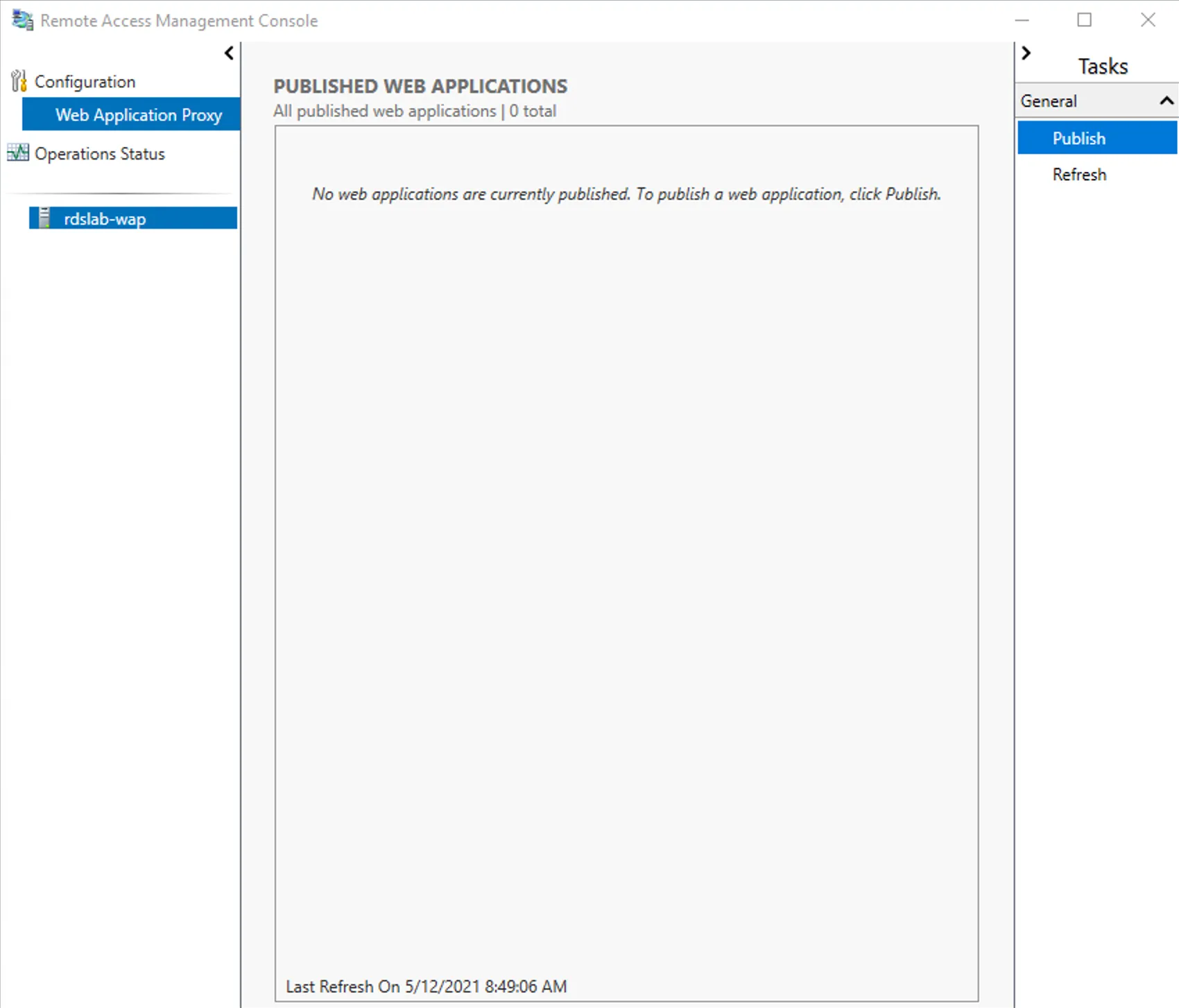Collapse the Tasks pane using the right chevron
Viewport: 1179px width, 1008px height.
pyautogui.click(x=1026, y=53)
